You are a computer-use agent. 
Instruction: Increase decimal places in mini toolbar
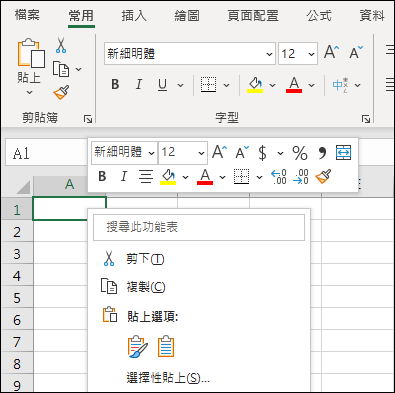click(x=279, y=176)
